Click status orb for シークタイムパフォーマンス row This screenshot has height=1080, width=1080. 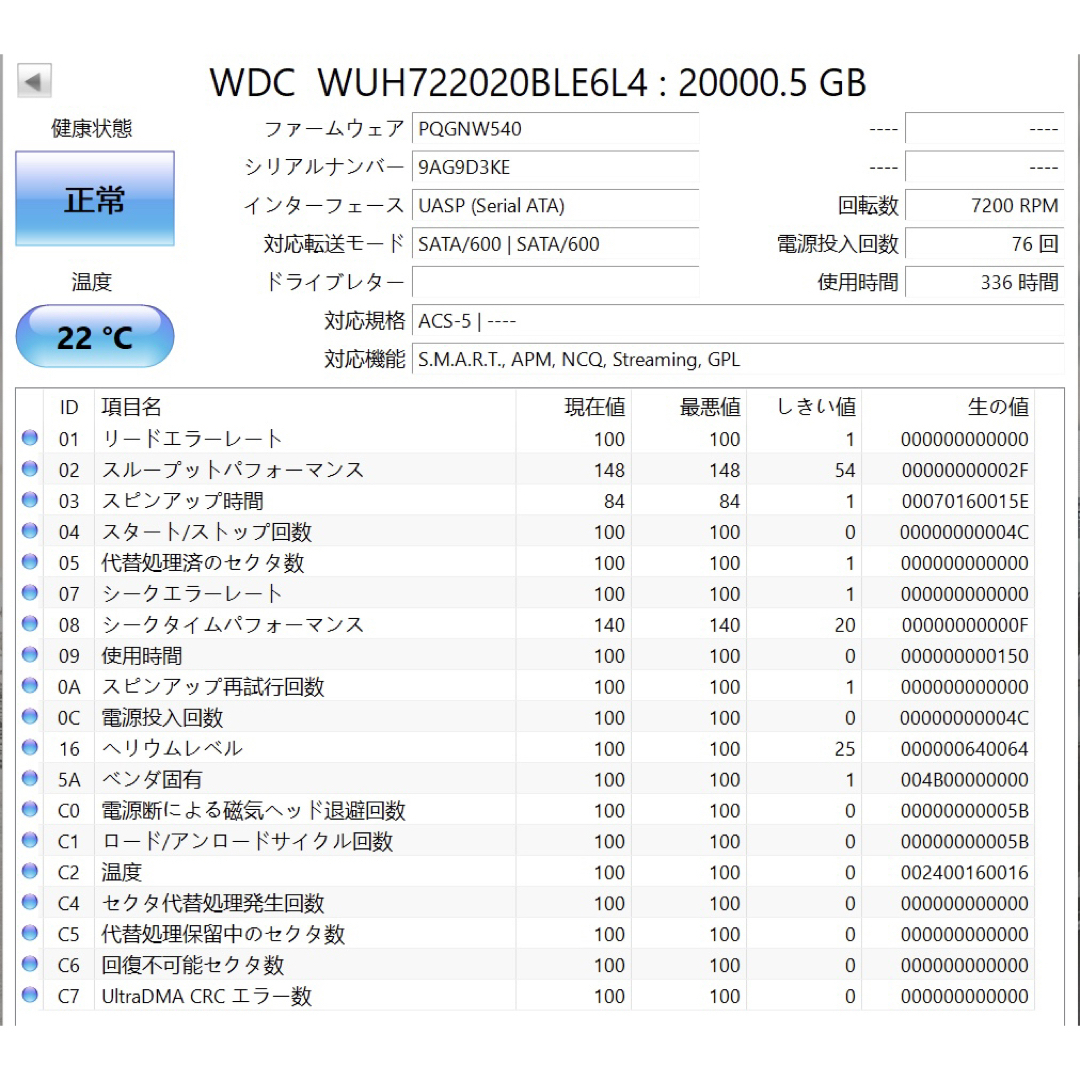(30, 624)
